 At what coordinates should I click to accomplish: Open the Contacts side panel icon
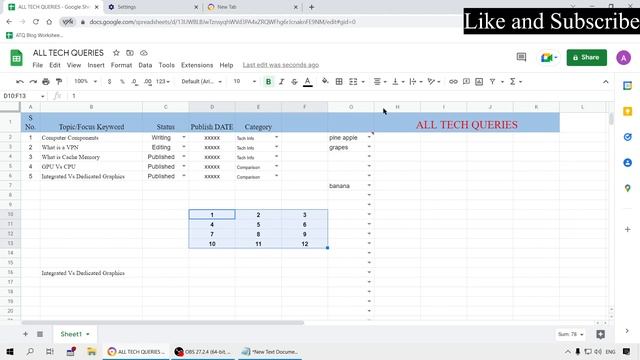pyautogui.click(x=628, y=163)
